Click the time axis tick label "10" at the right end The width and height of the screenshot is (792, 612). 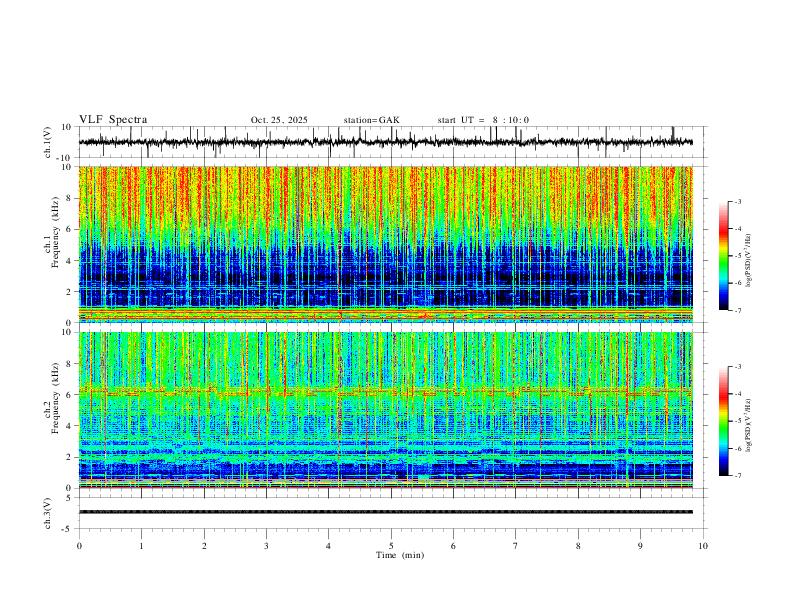(x=703, y=546)
